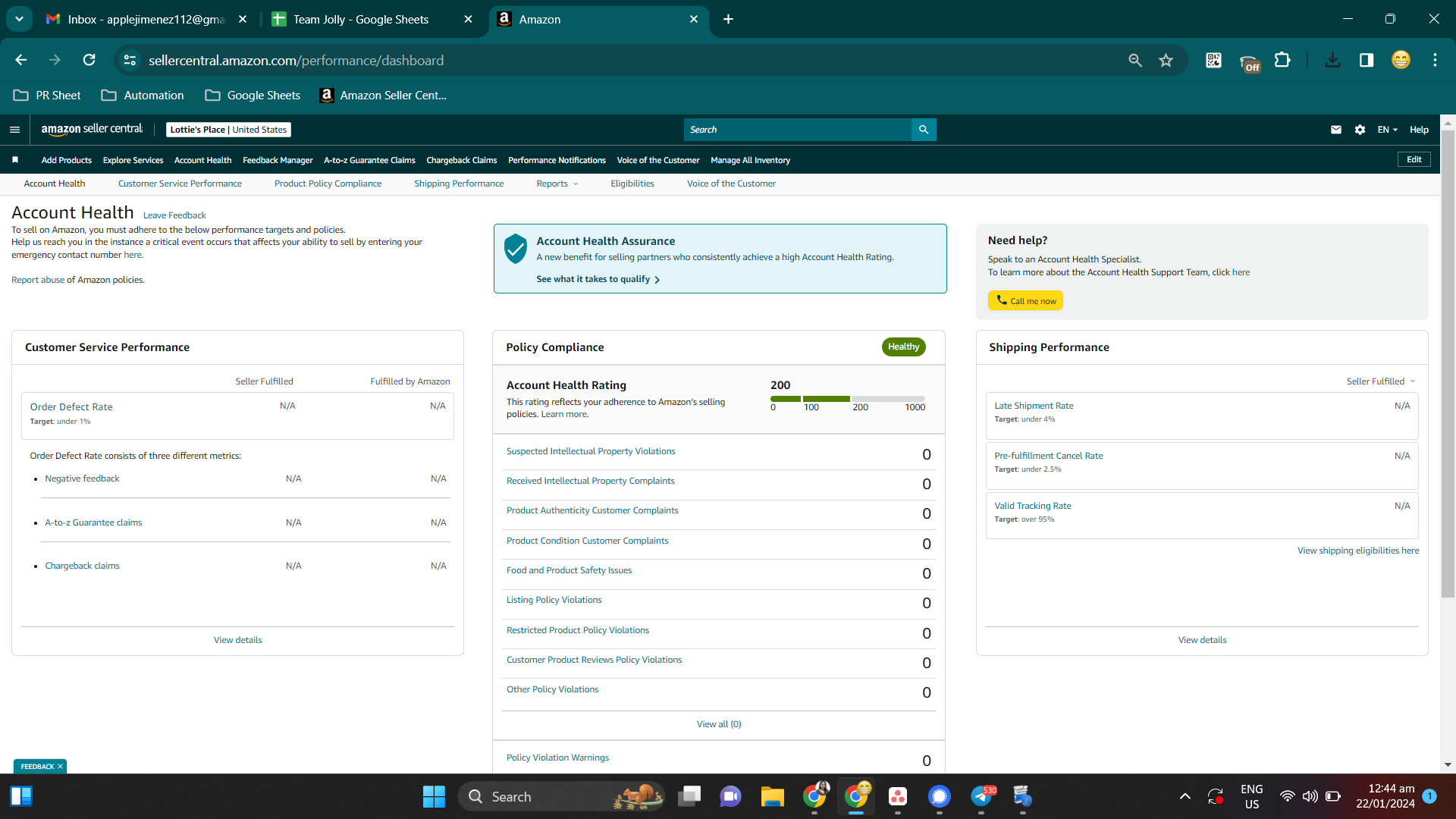Click View all (0) policy violations
This screenshot has height=819, width=1456.
(719, 724)
